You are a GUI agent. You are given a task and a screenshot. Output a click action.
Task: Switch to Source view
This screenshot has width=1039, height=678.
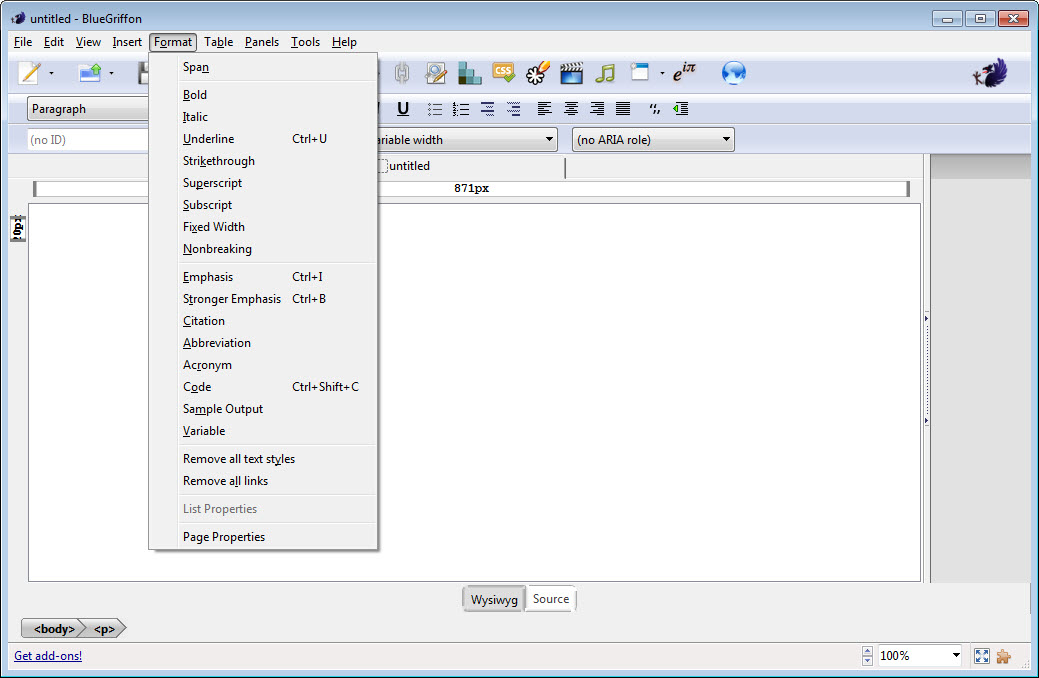point(550,599)
